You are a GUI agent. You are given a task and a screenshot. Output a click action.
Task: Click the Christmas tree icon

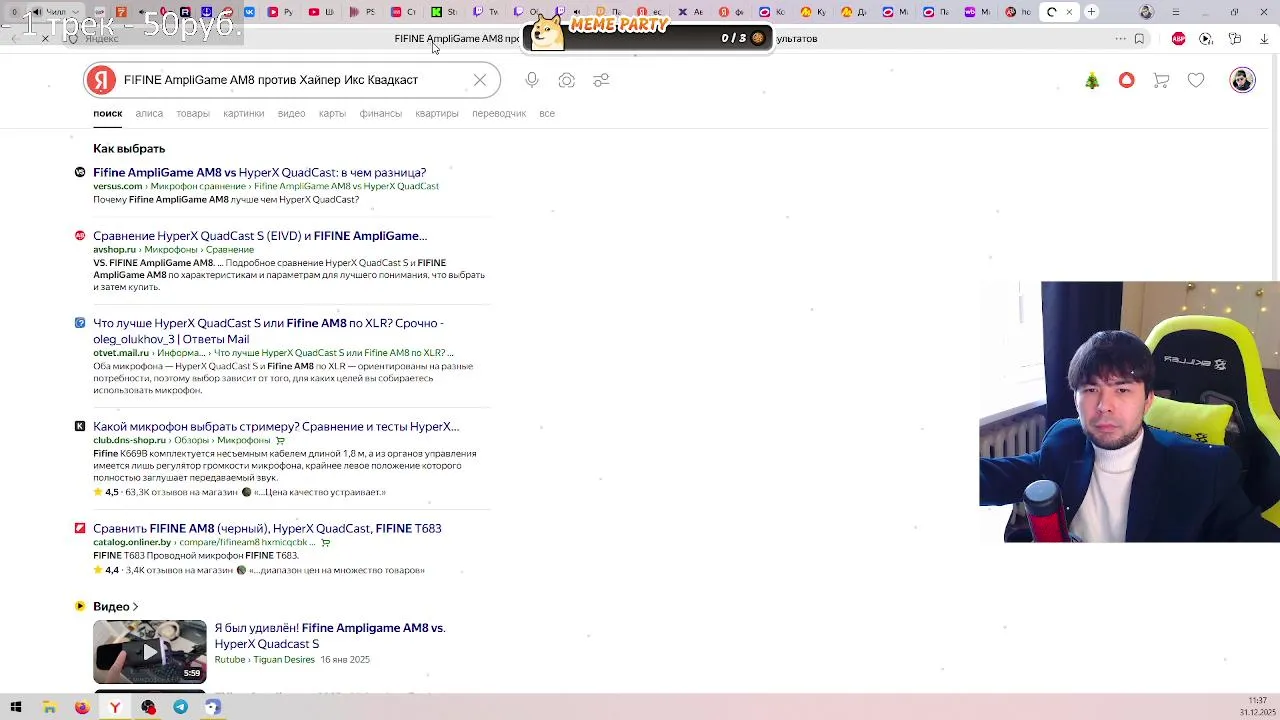[x=1092, y=80]
